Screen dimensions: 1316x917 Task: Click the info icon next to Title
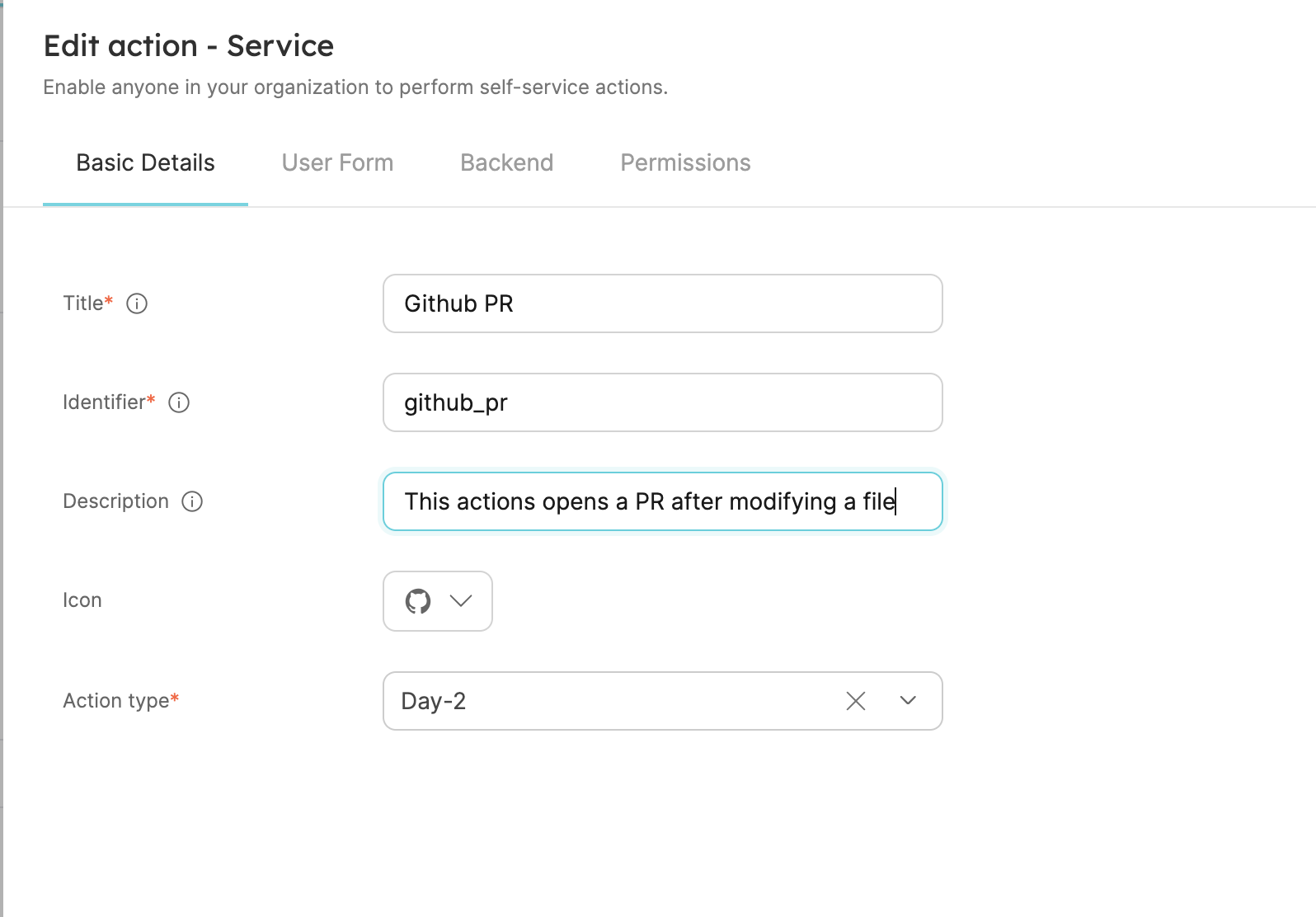[x=137, y=303]
